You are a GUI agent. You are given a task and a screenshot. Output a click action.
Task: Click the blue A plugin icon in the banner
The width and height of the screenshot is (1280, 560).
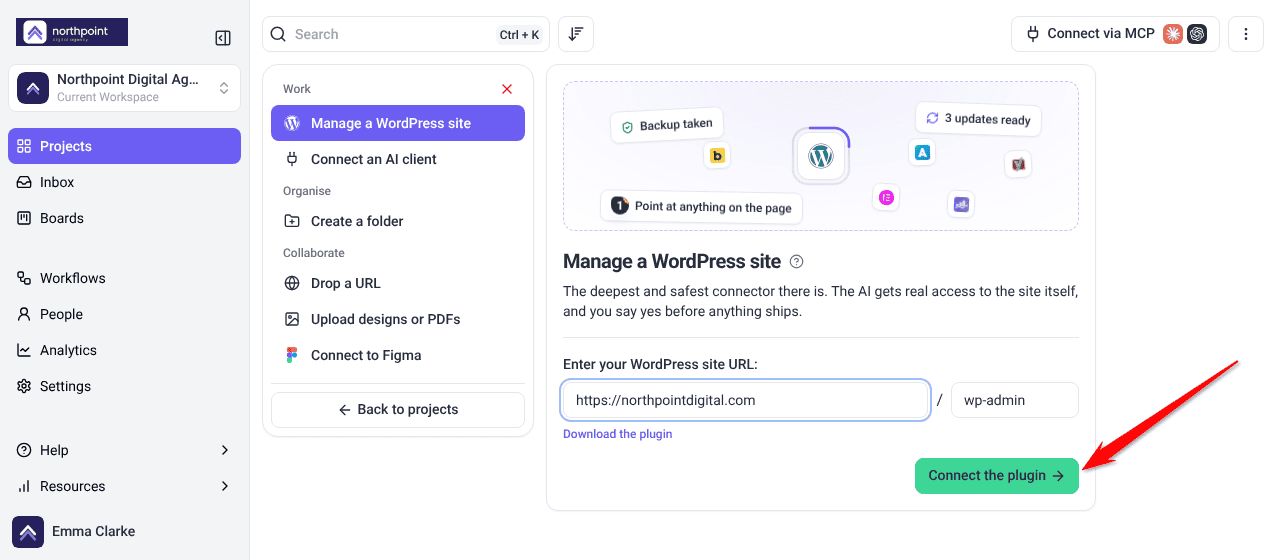tap(923, 152)
